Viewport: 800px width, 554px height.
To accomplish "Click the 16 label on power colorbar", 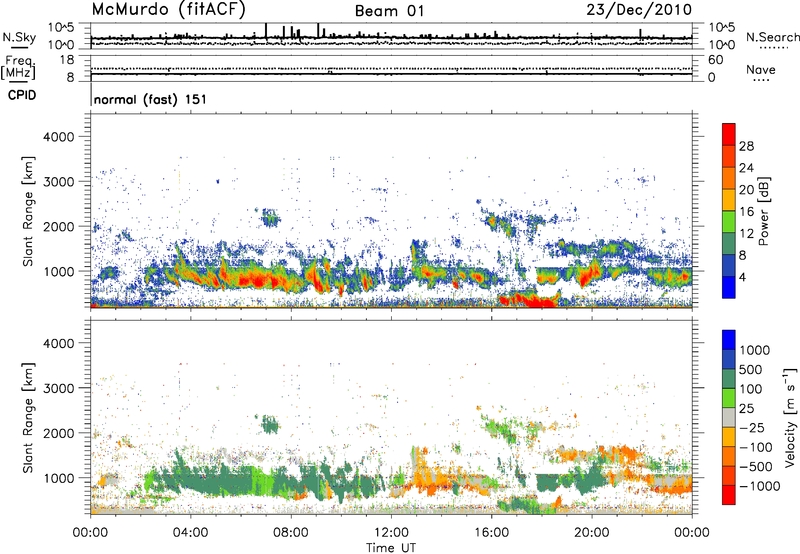I will [x=746, y=212].
